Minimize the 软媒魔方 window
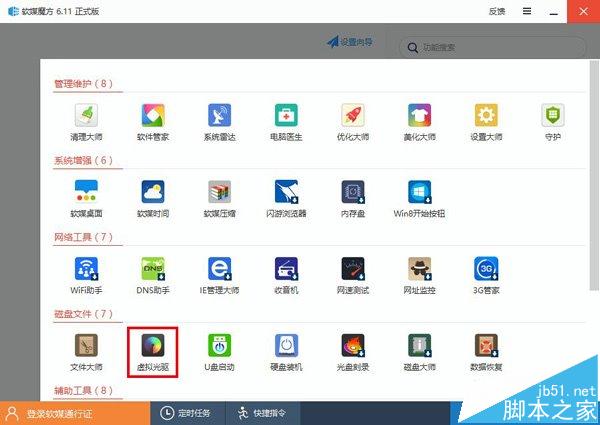 (553, 12)
